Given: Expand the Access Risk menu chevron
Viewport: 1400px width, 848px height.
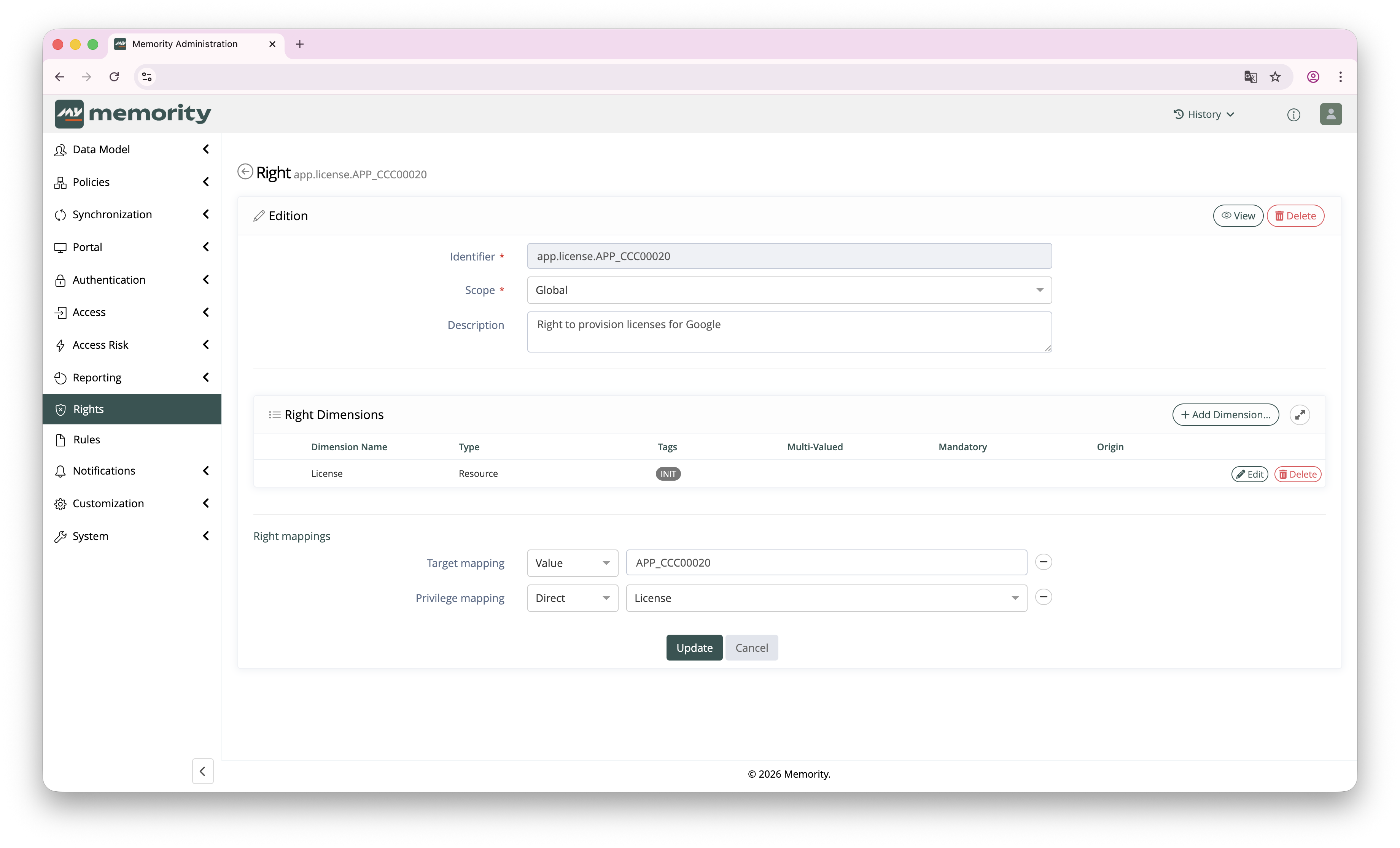Looking at the screenshot, I should point(206,345).
